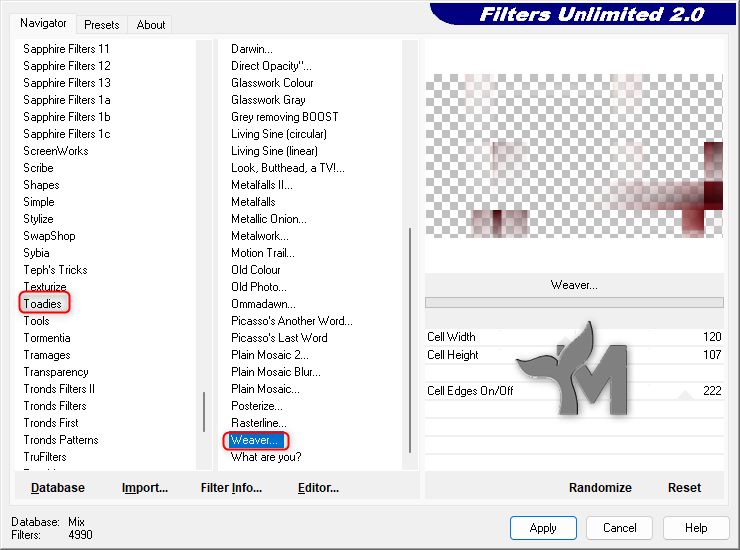Click the Apply button
This screenshot has width=740, height=550.
[543, 527]
